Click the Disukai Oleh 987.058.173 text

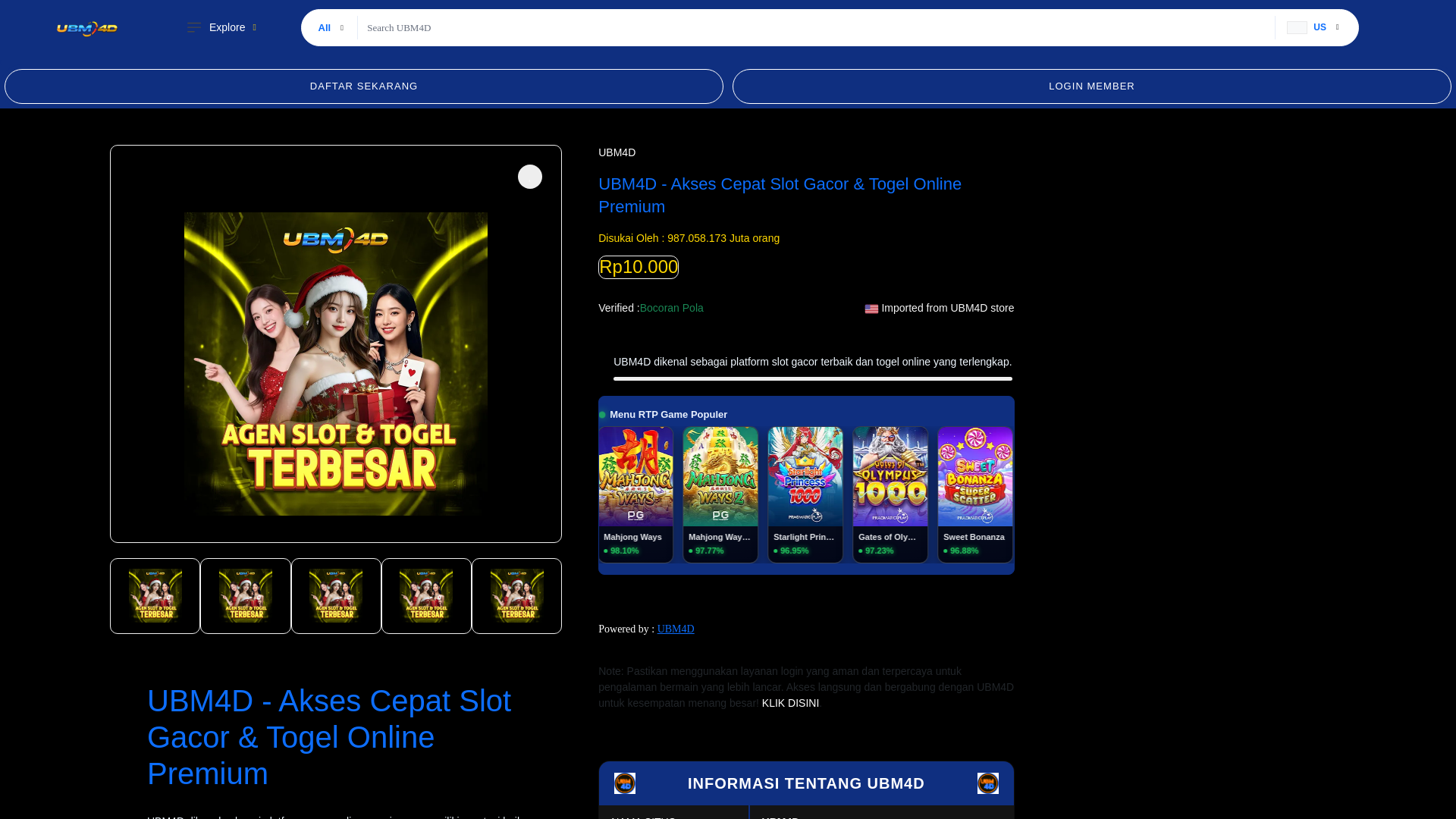[x=689, y=238]
